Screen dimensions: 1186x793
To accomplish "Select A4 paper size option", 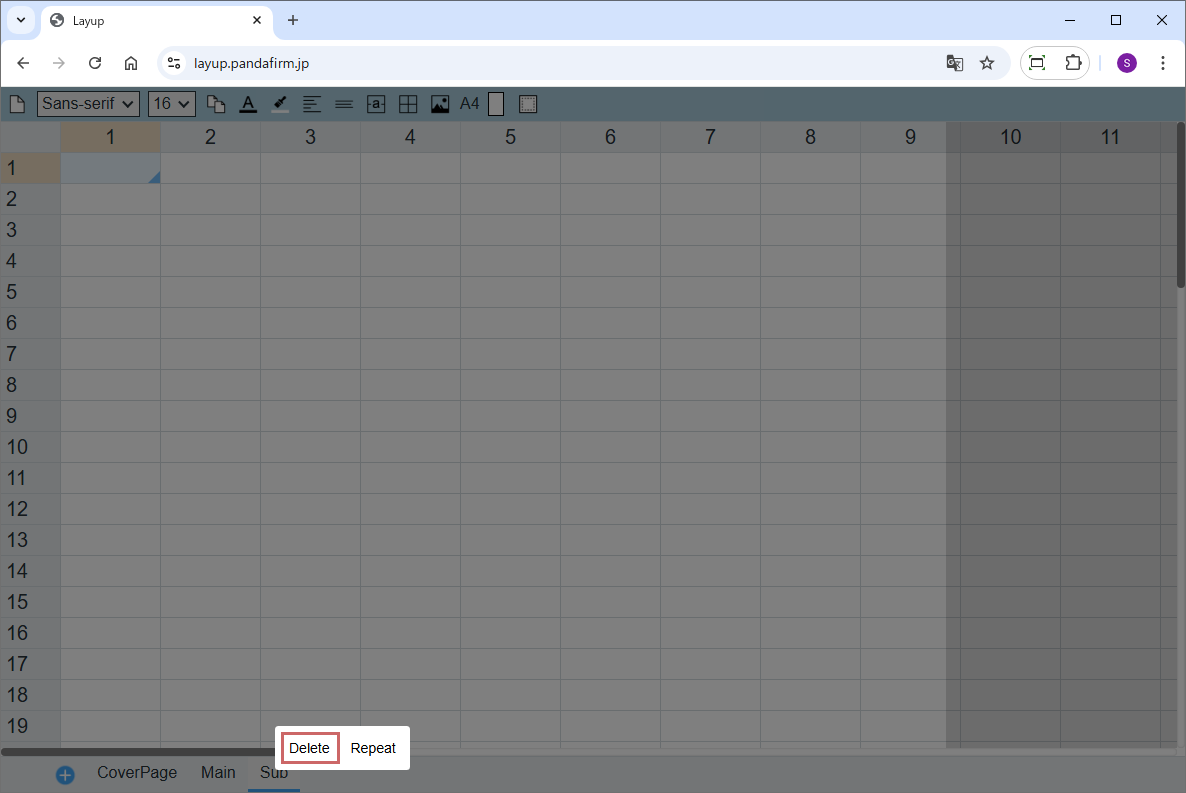I will tap(469, 104).
